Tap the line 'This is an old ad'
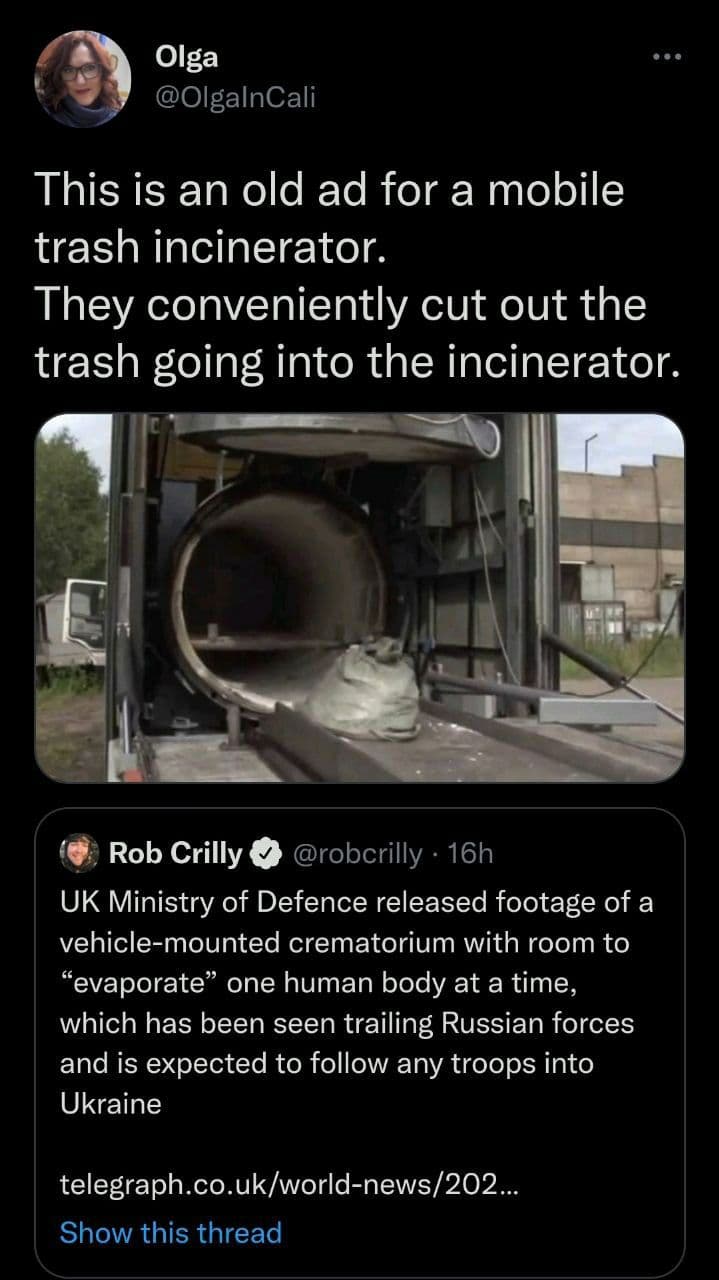The image size is (719, 1280). point(330,190)
